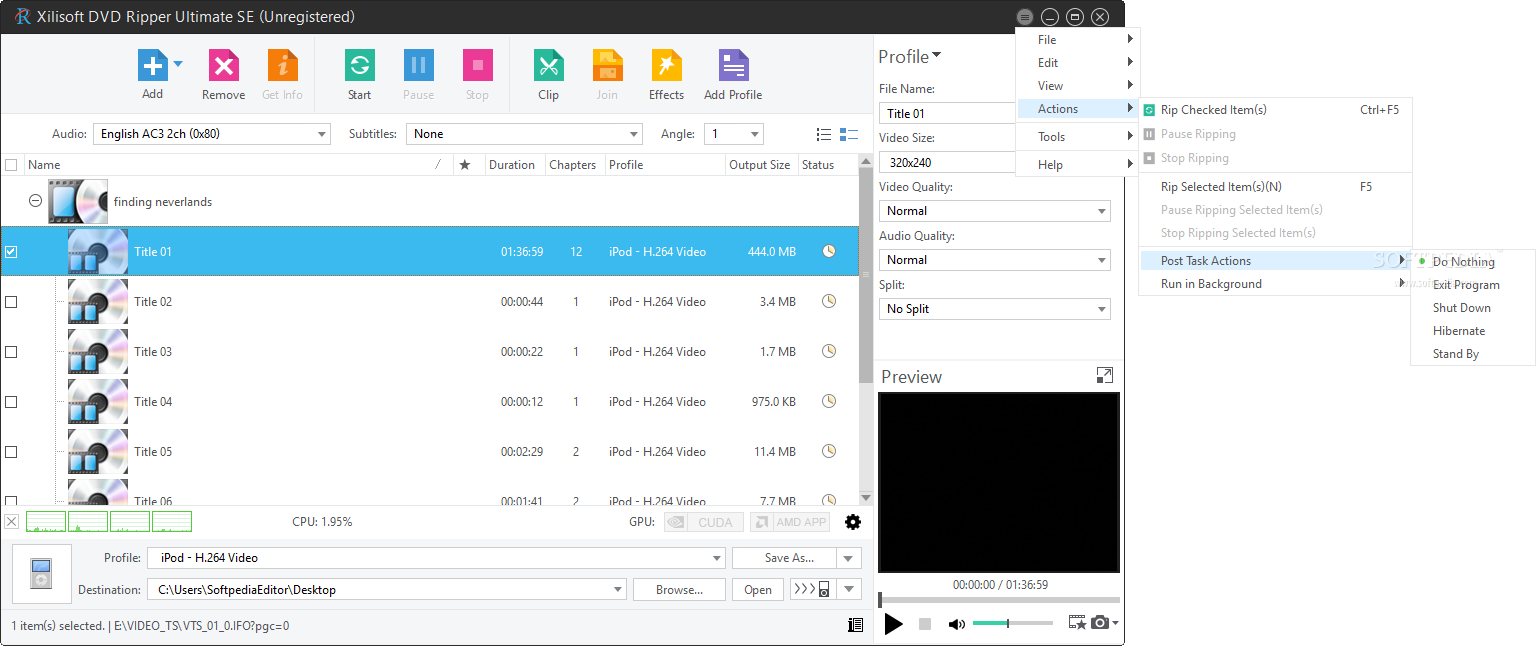Open the bottom Profile combo box
This screenshot has width=1536, height=646.
436,558
